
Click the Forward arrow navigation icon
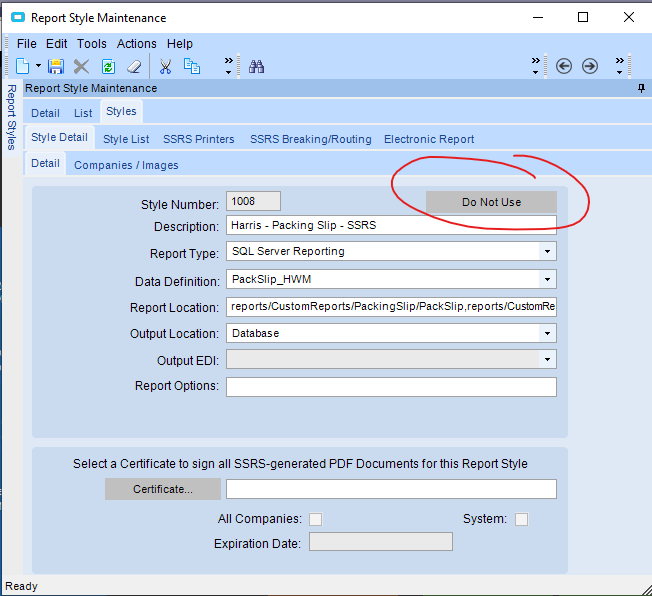(590, 66)
